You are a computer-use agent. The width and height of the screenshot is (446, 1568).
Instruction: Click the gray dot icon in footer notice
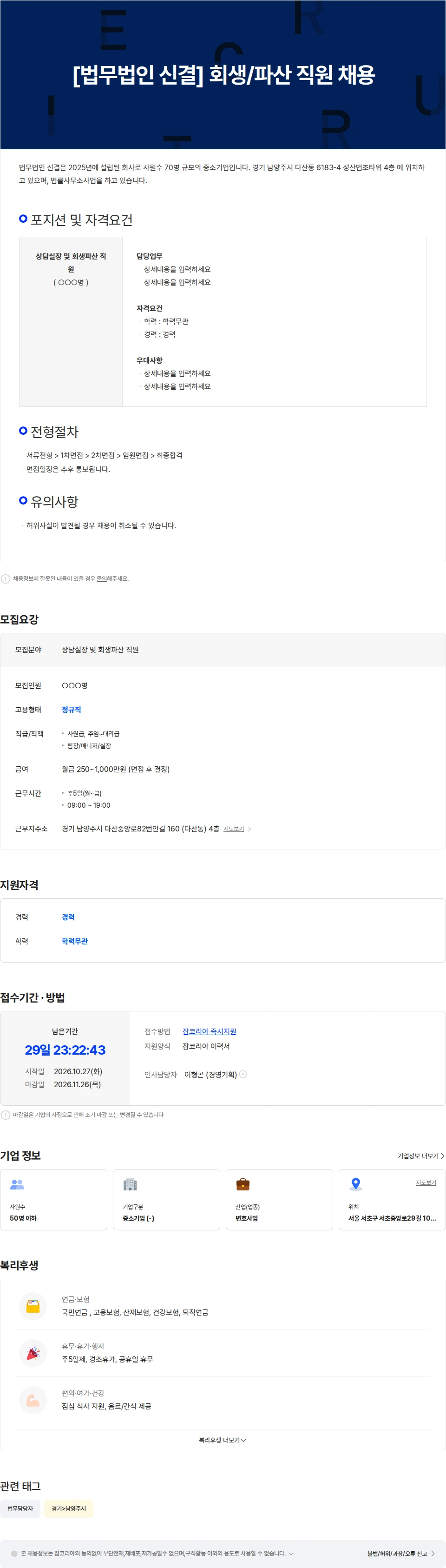point(14,1554)
